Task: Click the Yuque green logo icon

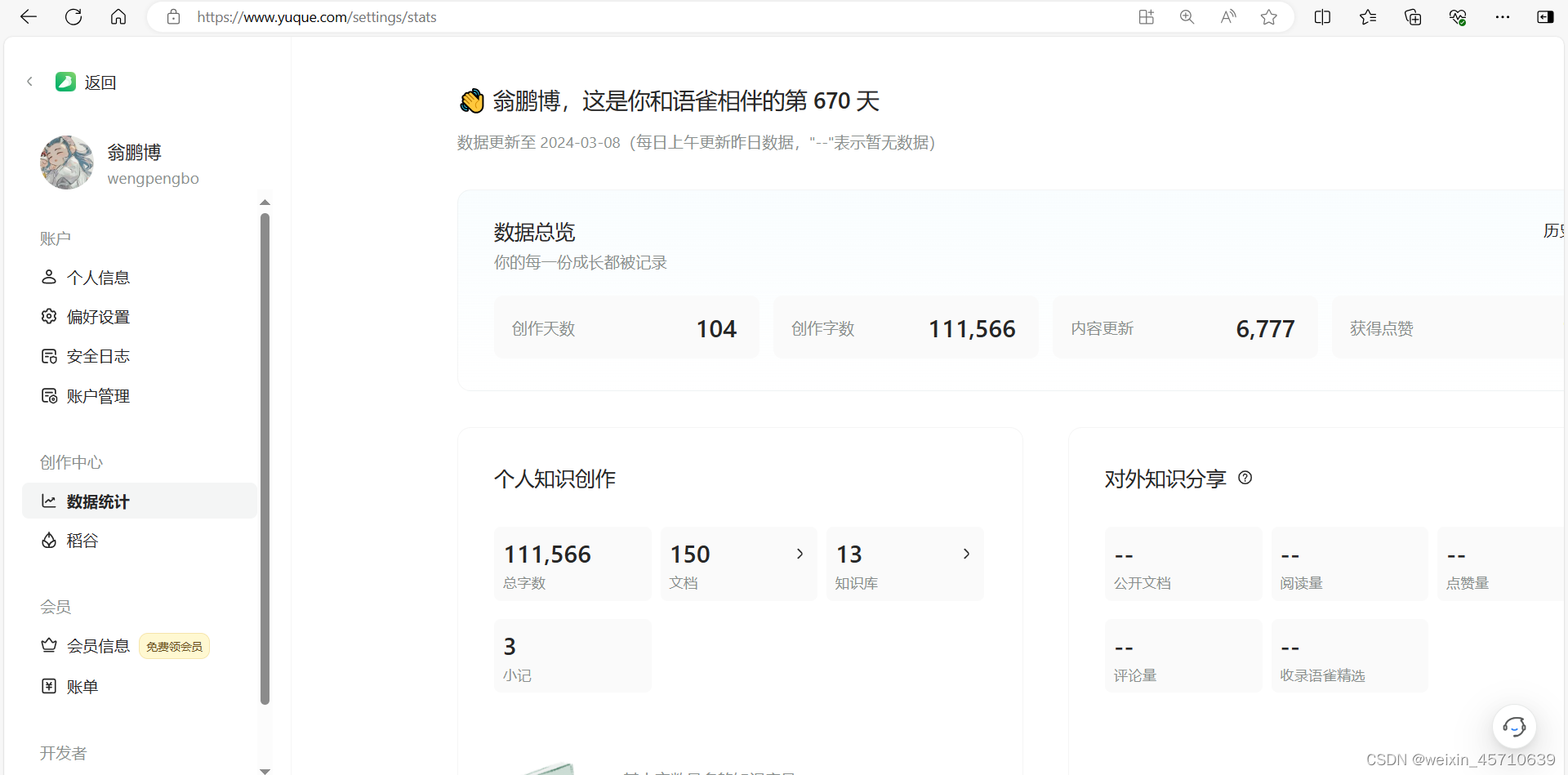Action: coord(65,82)
